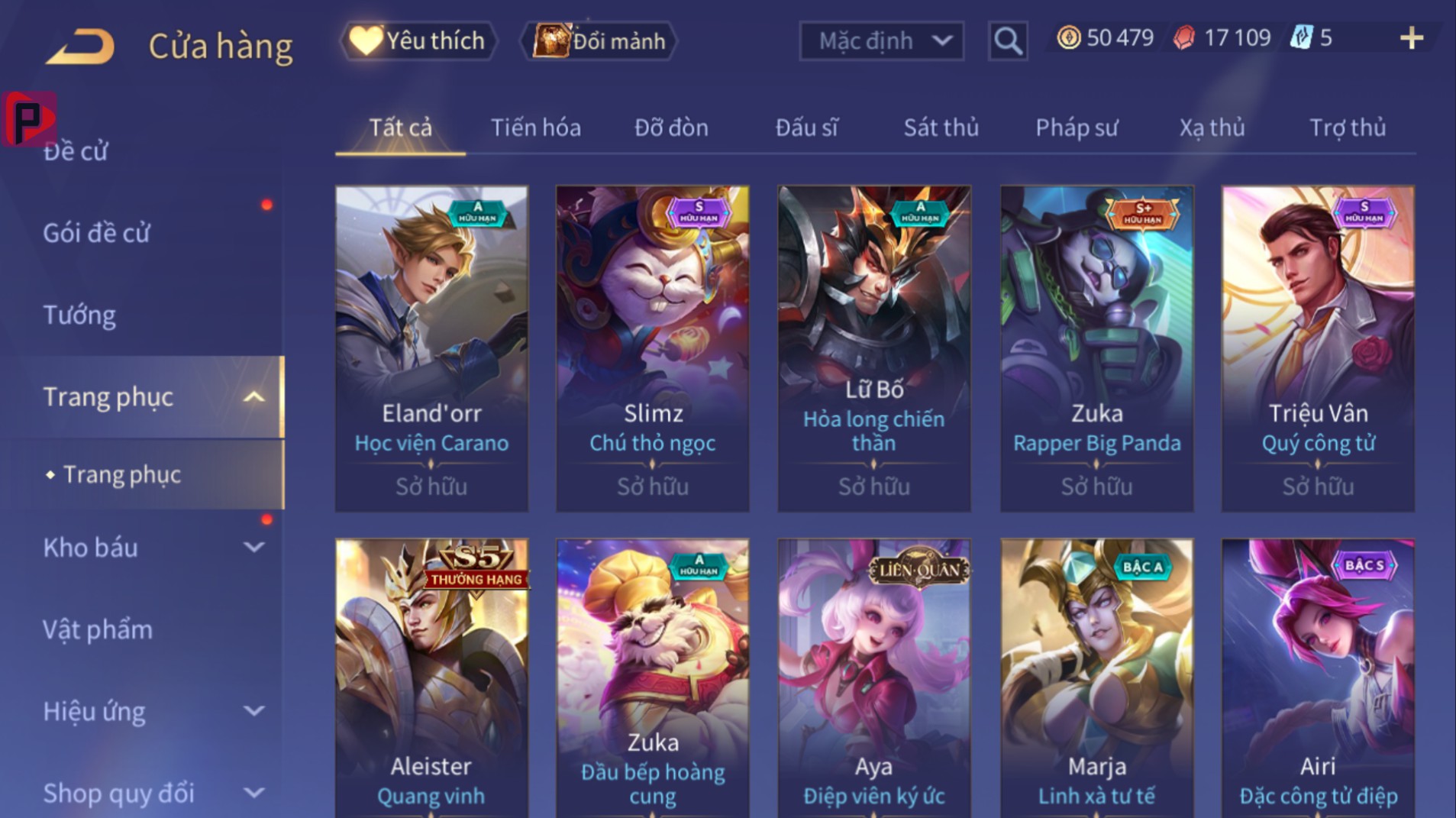Select the Gói đề cử menu item

point(96,233)
